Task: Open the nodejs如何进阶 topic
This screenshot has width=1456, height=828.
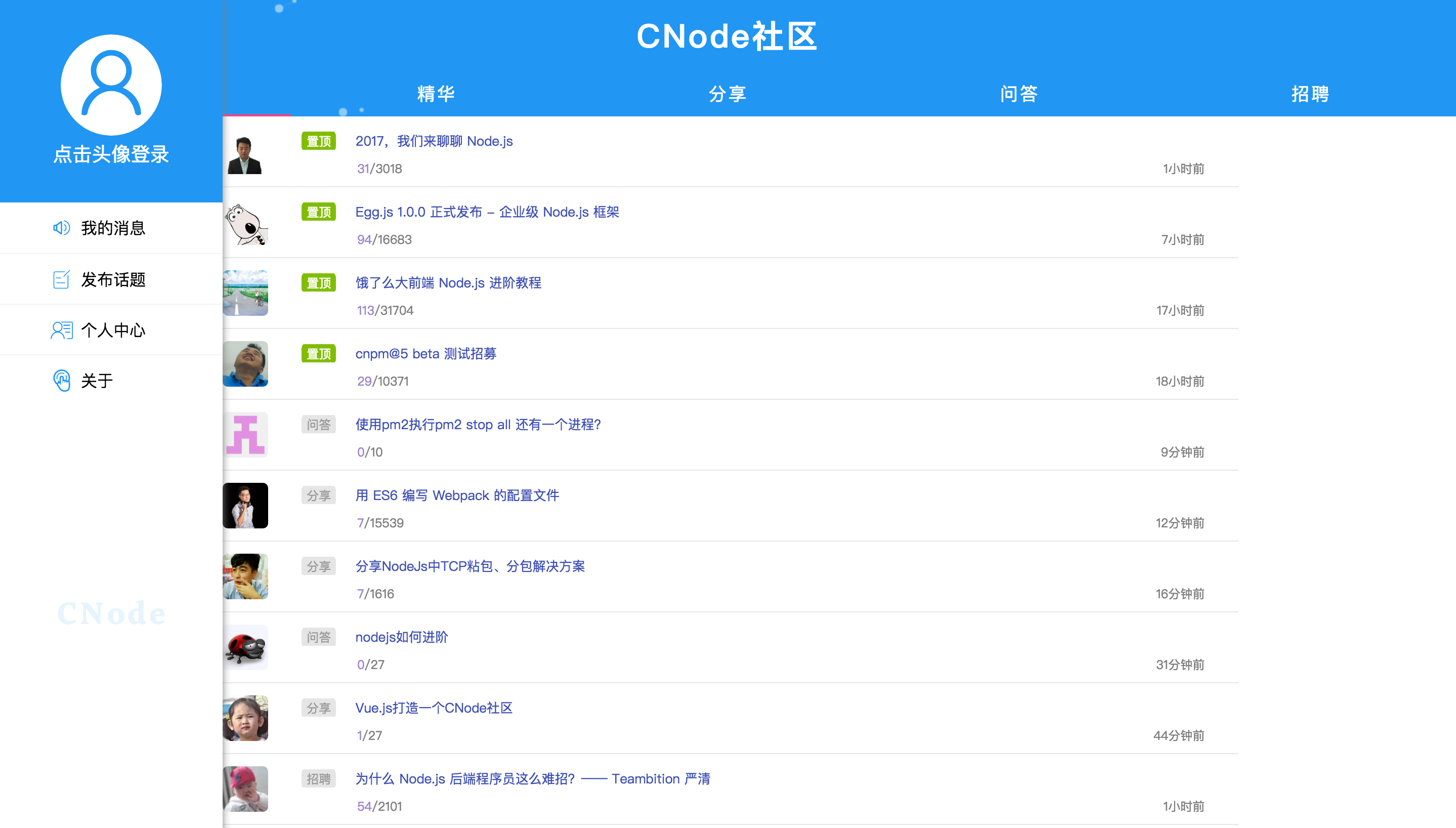Action: 401,637
